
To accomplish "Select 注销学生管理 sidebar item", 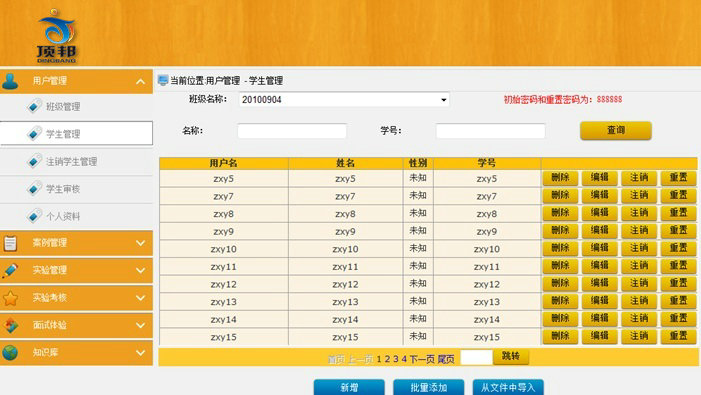I will 72,161.
